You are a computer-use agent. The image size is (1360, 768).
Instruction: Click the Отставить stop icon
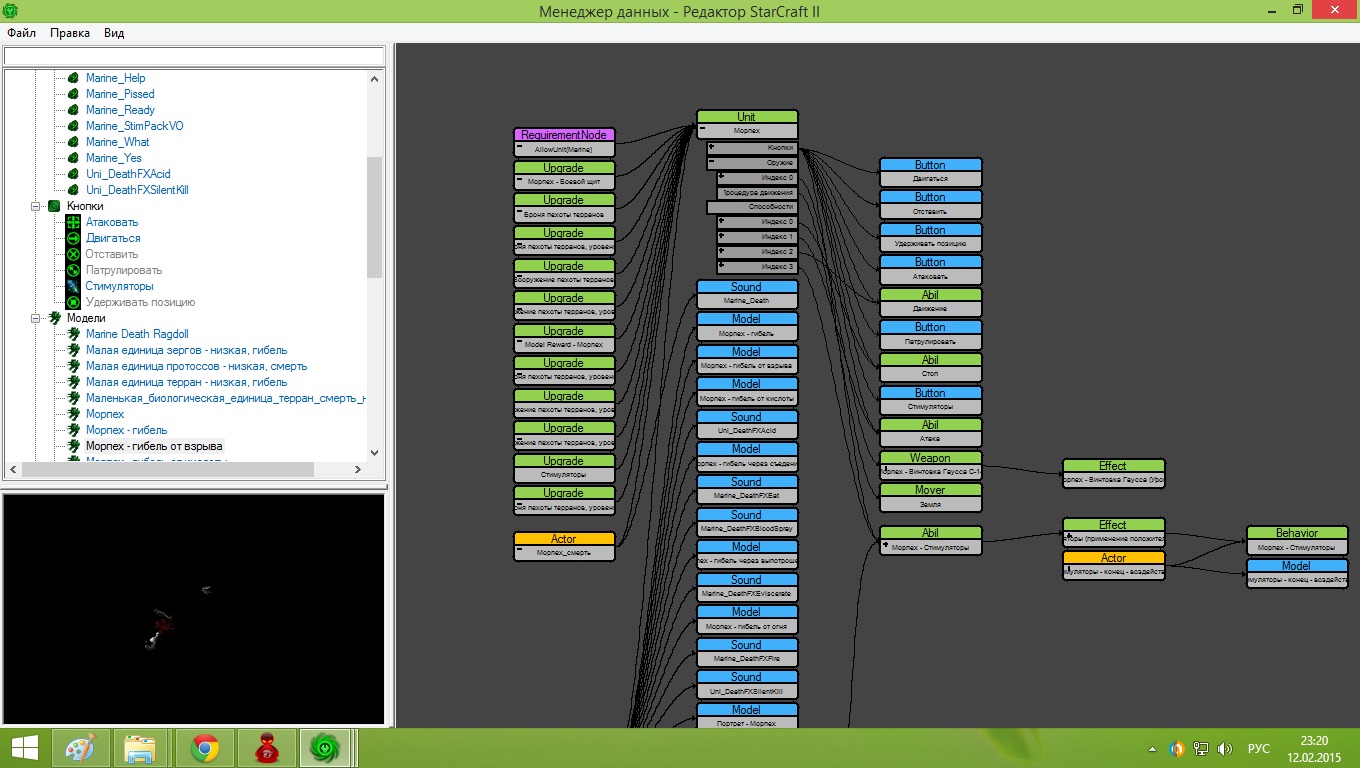coord(73,254)
